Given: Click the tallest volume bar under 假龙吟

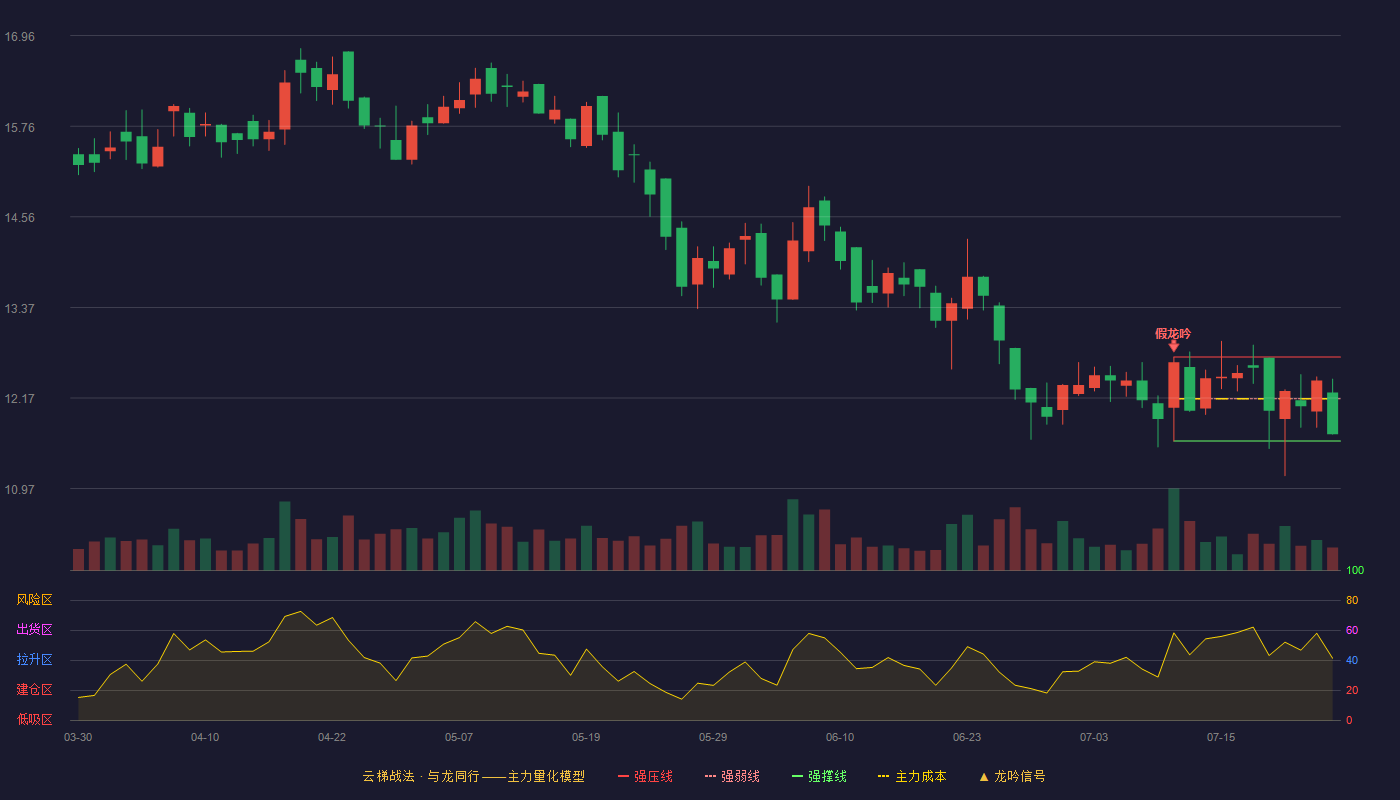Looking at the screenshot, I should point(1174,529).
